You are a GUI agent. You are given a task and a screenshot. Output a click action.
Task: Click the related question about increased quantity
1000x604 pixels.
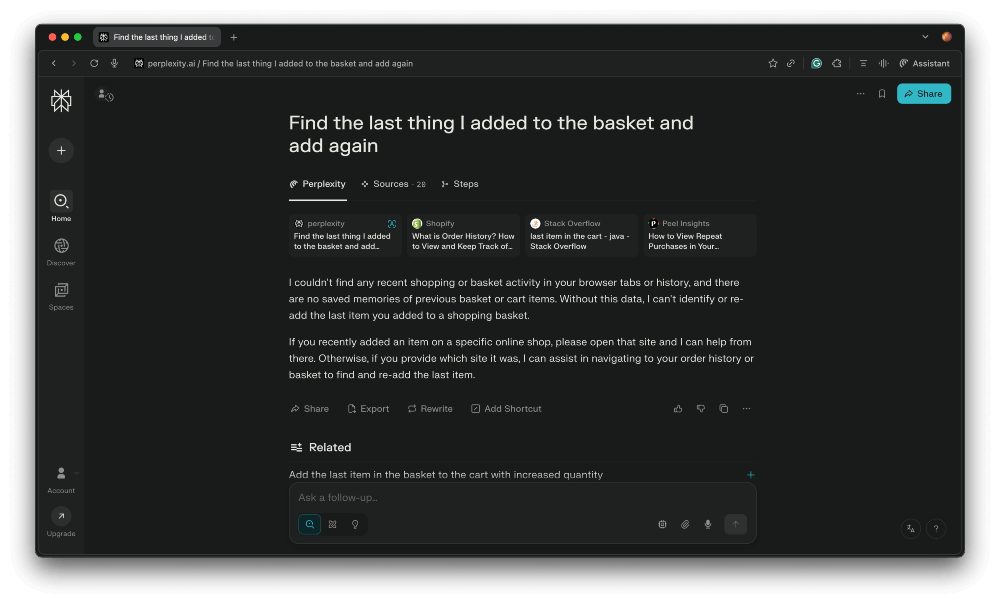point(446,475)
